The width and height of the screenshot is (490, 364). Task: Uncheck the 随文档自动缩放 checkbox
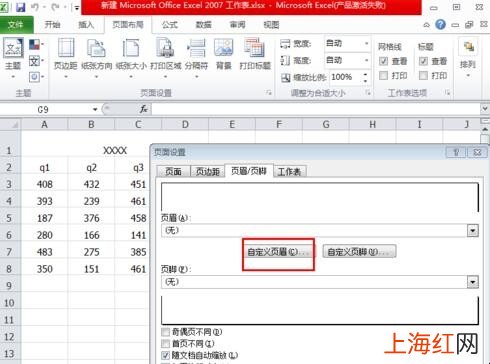(x=165, y=355)
